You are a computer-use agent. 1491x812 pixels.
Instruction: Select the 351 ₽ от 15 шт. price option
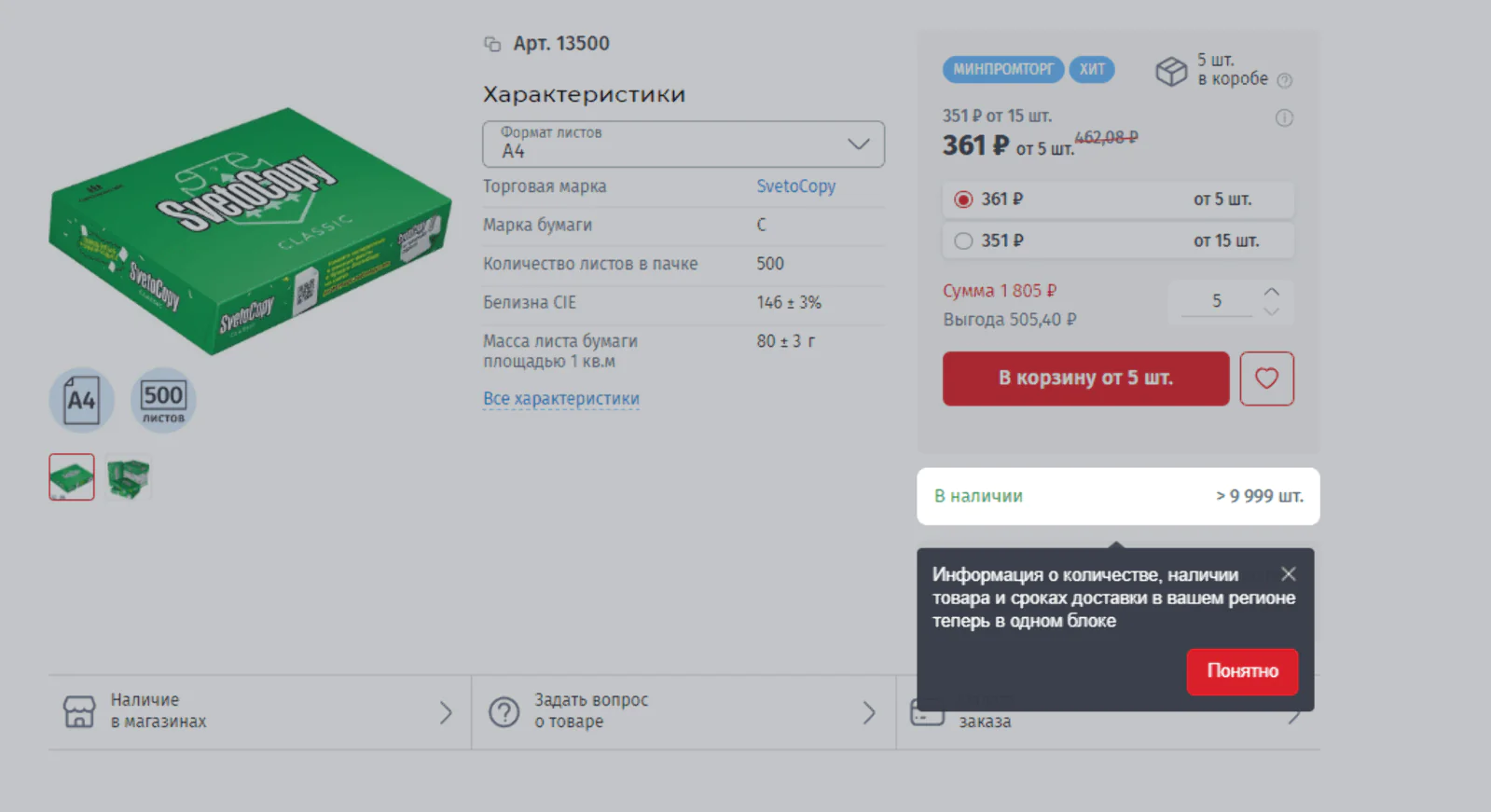tap(1118, 241)
